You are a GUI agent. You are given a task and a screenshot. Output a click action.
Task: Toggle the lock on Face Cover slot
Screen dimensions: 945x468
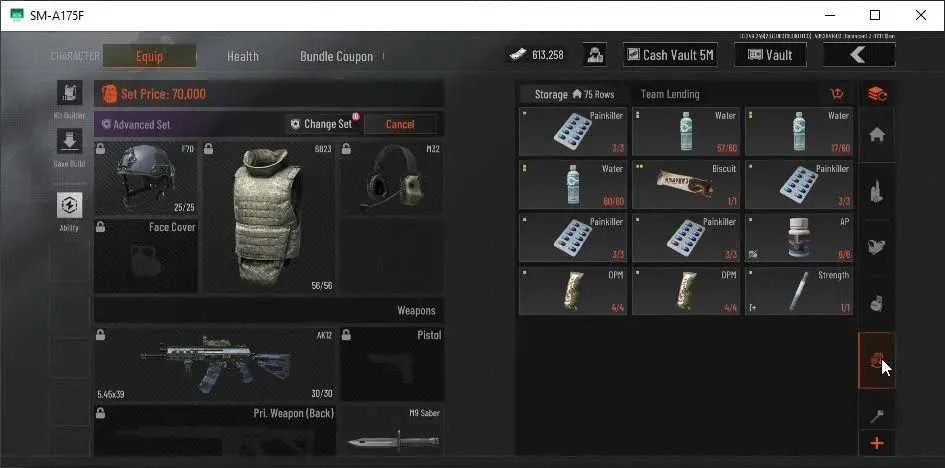coord(101,227)
